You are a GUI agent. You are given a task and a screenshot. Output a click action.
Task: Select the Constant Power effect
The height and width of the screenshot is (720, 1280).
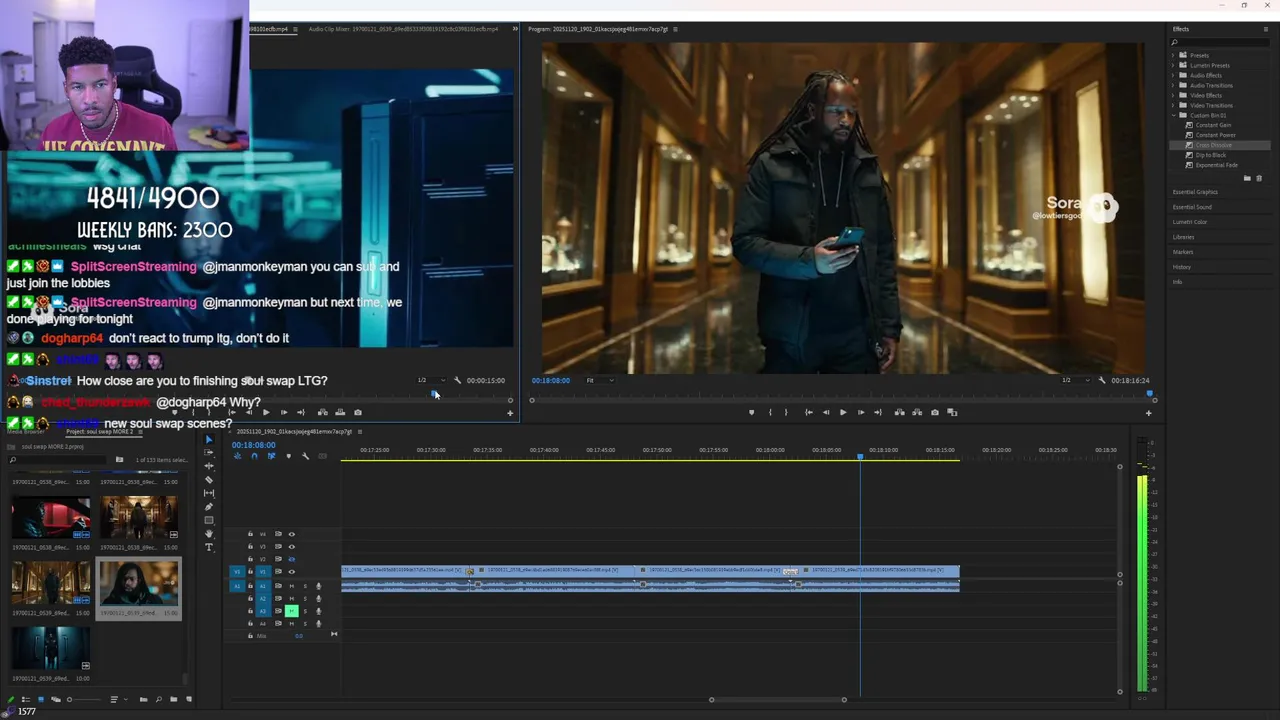[1215, 135]
